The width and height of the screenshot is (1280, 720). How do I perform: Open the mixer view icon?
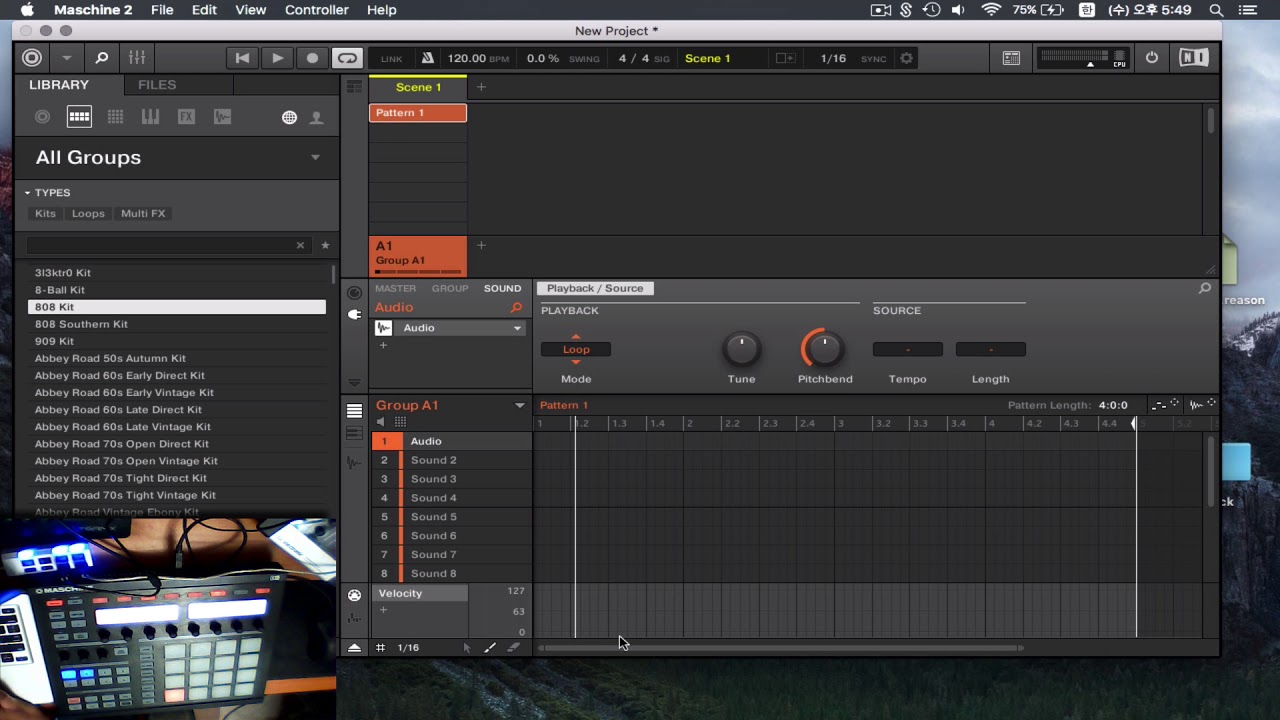click(x=137, y=58)
